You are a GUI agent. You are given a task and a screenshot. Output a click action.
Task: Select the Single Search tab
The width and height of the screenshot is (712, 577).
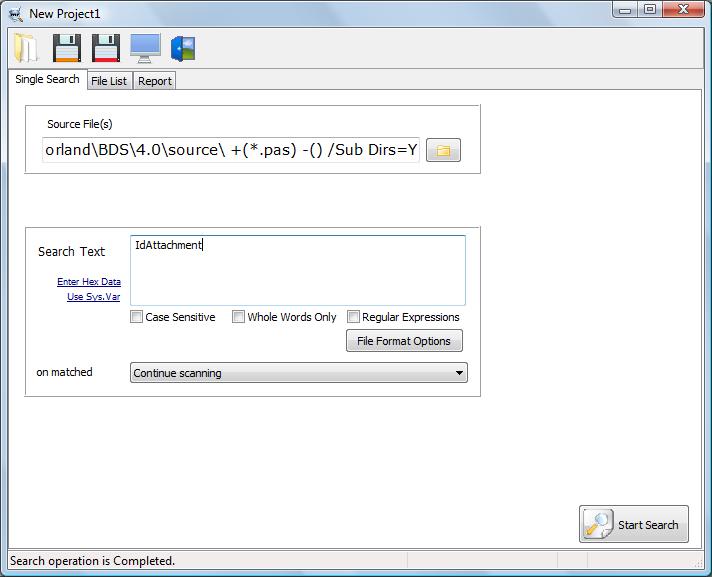[47, 79]
